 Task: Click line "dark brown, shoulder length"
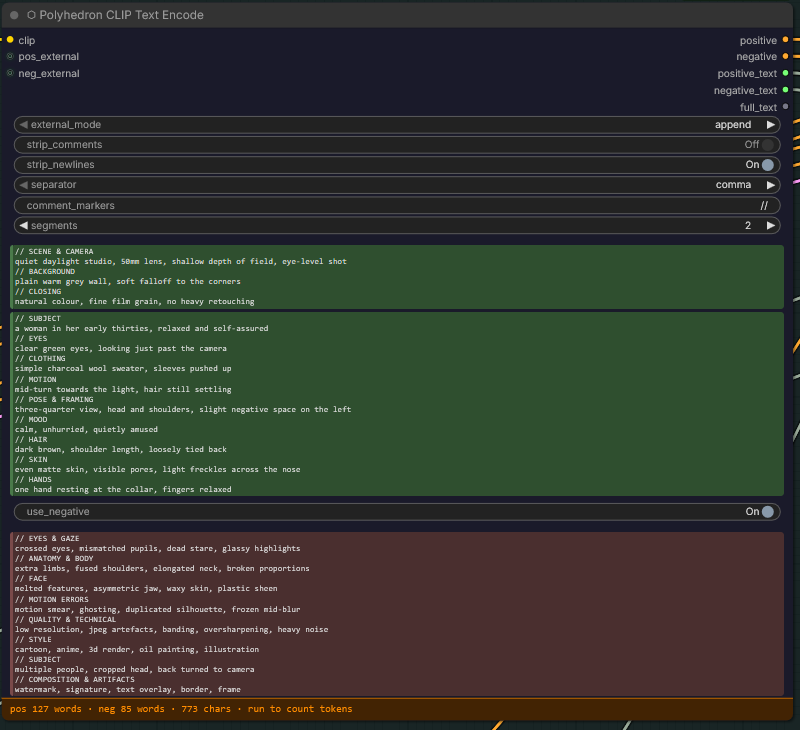point(120,449)
